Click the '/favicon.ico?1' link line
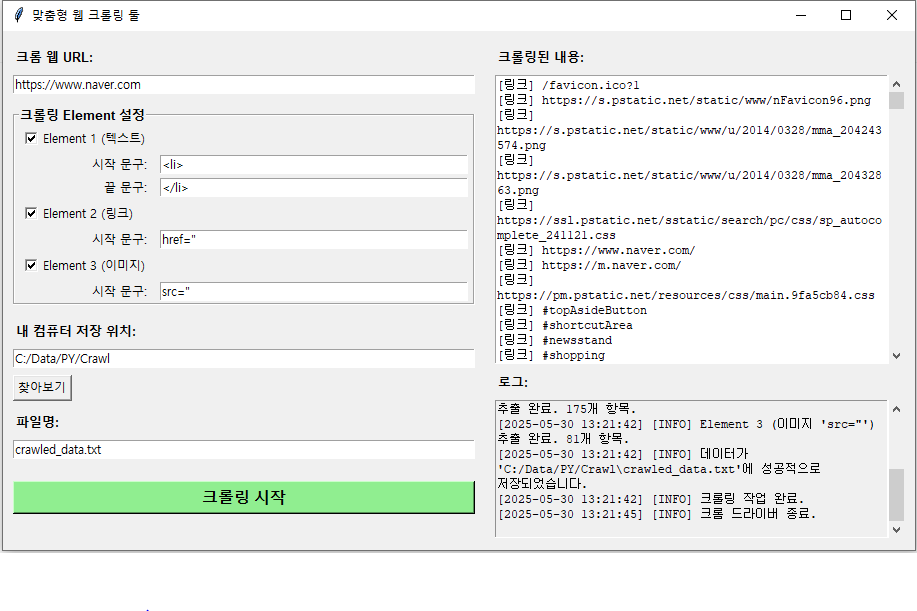 pyautogui.click(x=568, y=85)
